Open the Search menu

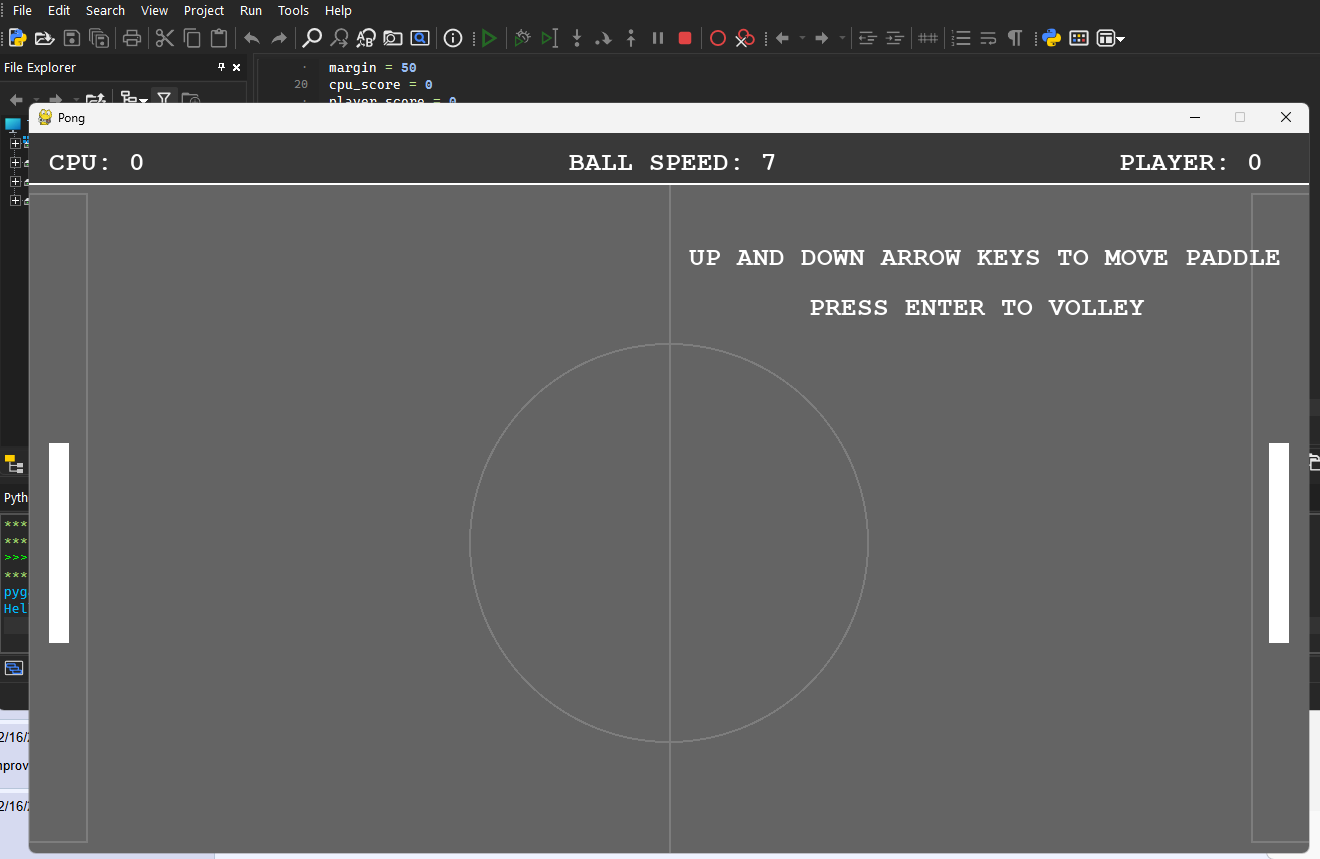105,10
